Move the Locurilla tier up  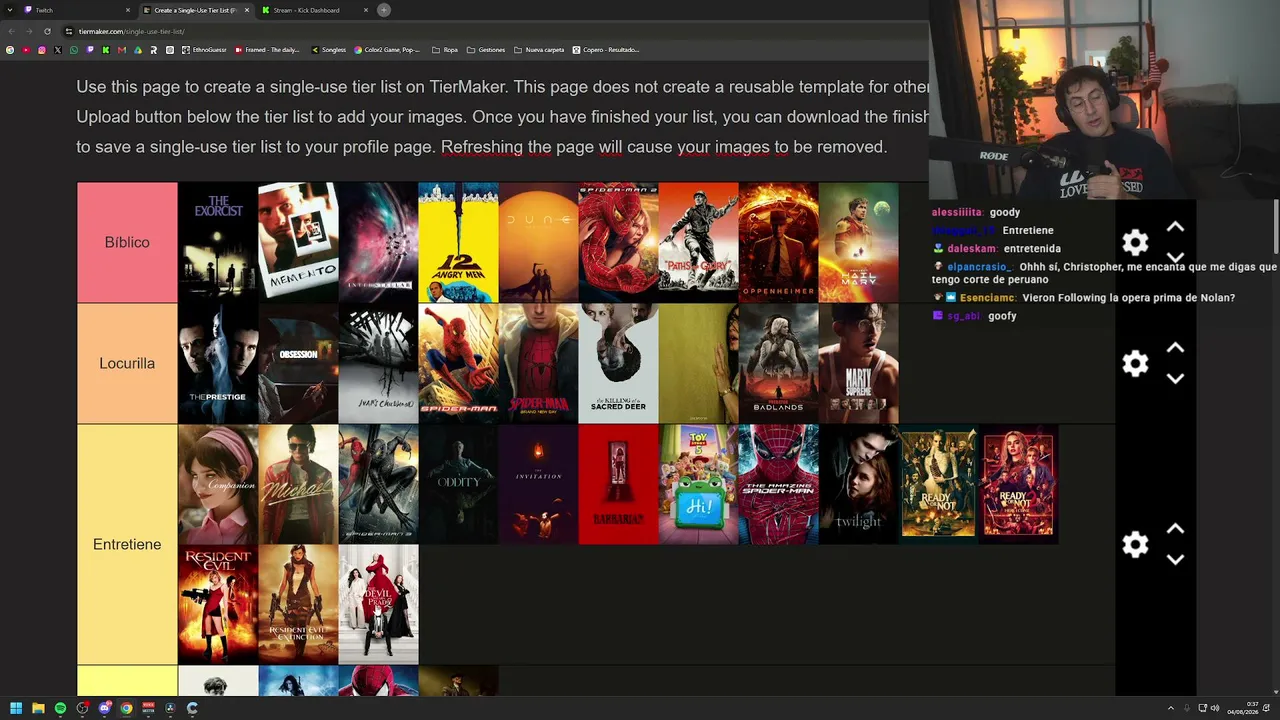tap(1175, 348)
